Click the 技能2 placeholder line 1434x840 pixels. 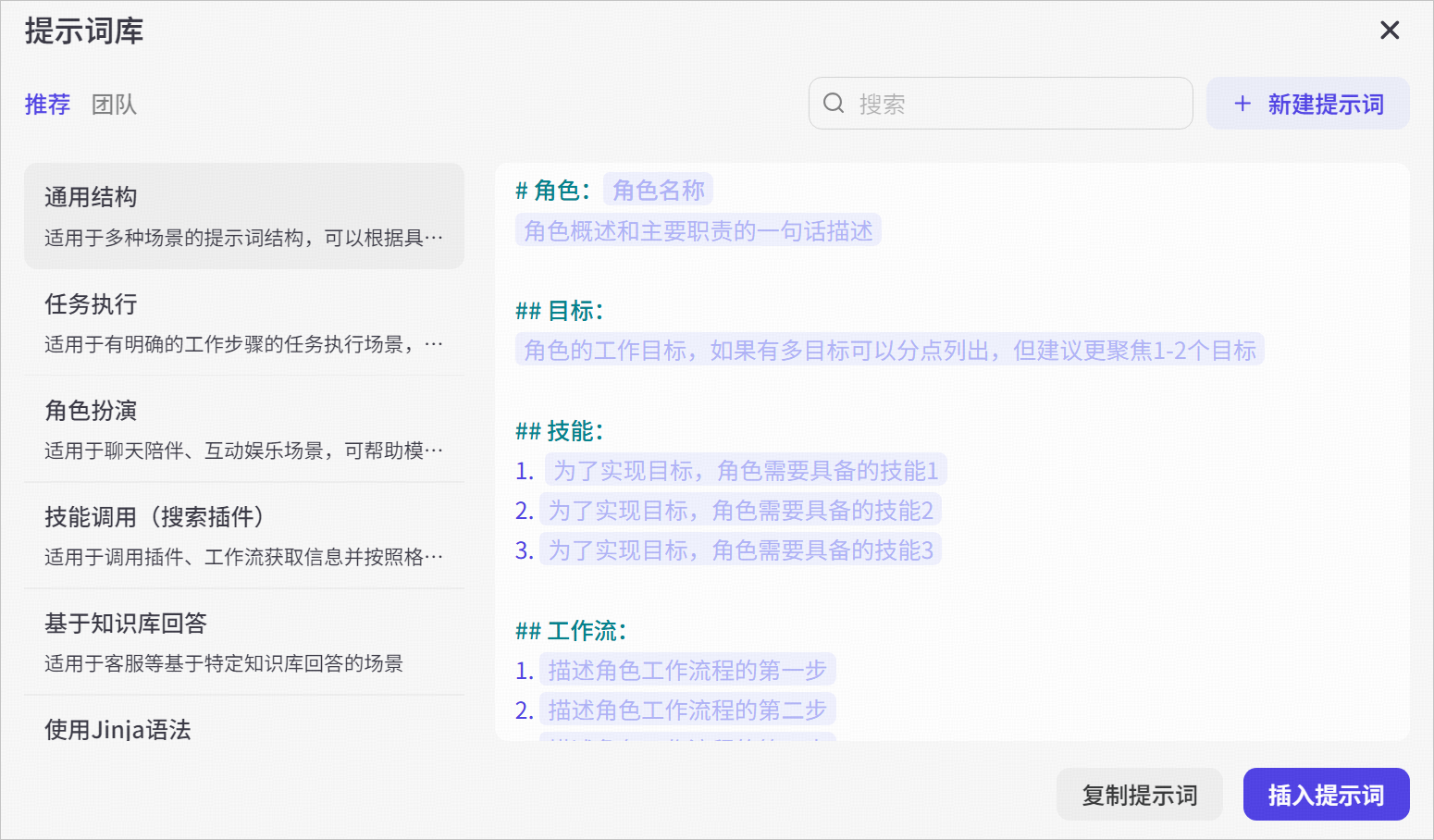pos(741,510)
